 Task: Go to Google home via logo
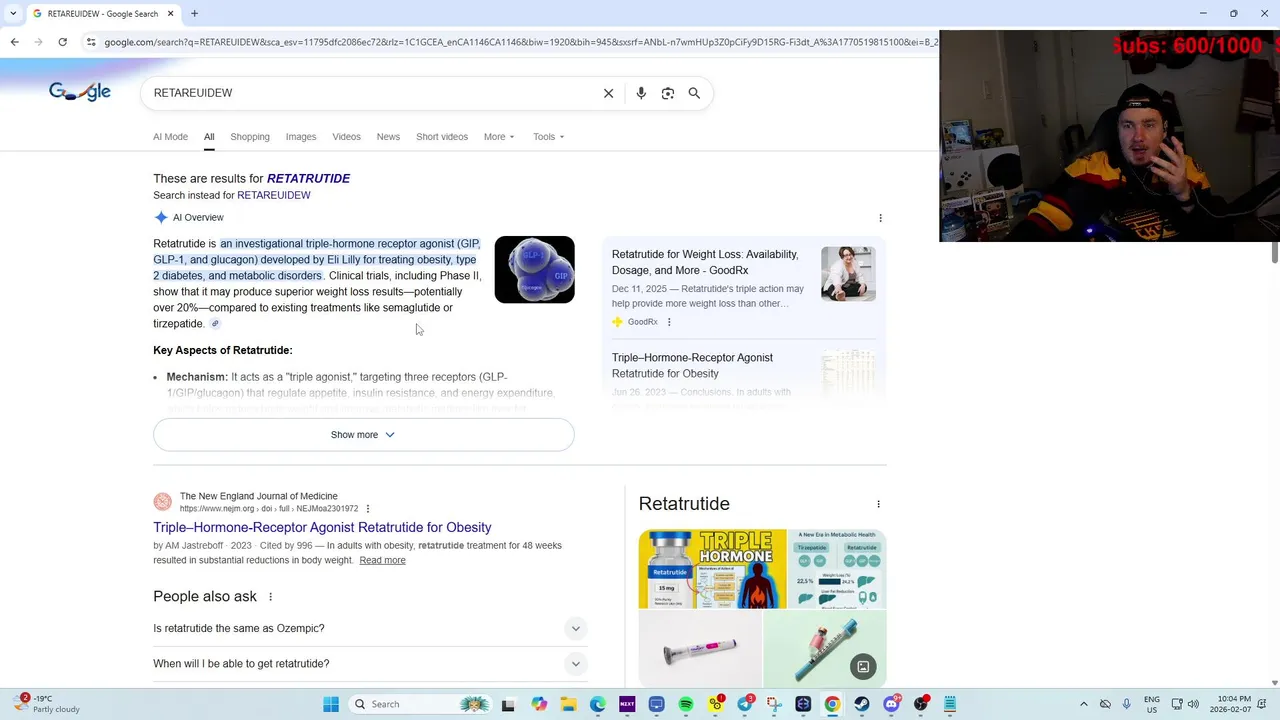[x=80, y=92]
